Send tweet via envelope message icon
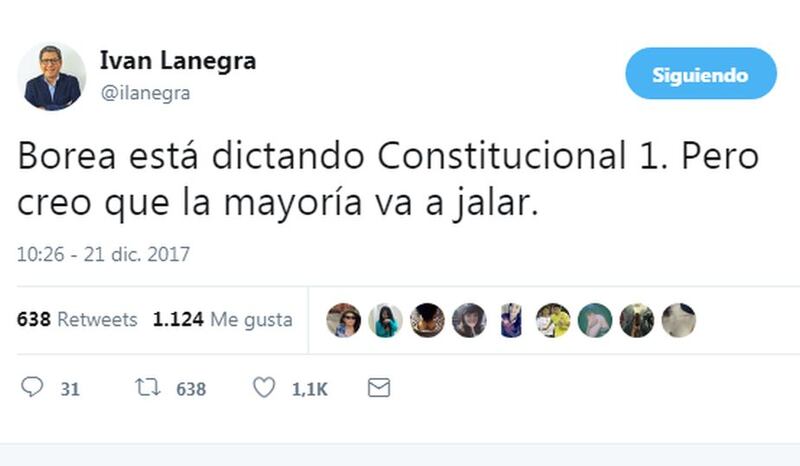Viewport: 800px width, 466px height. [379, 388]
